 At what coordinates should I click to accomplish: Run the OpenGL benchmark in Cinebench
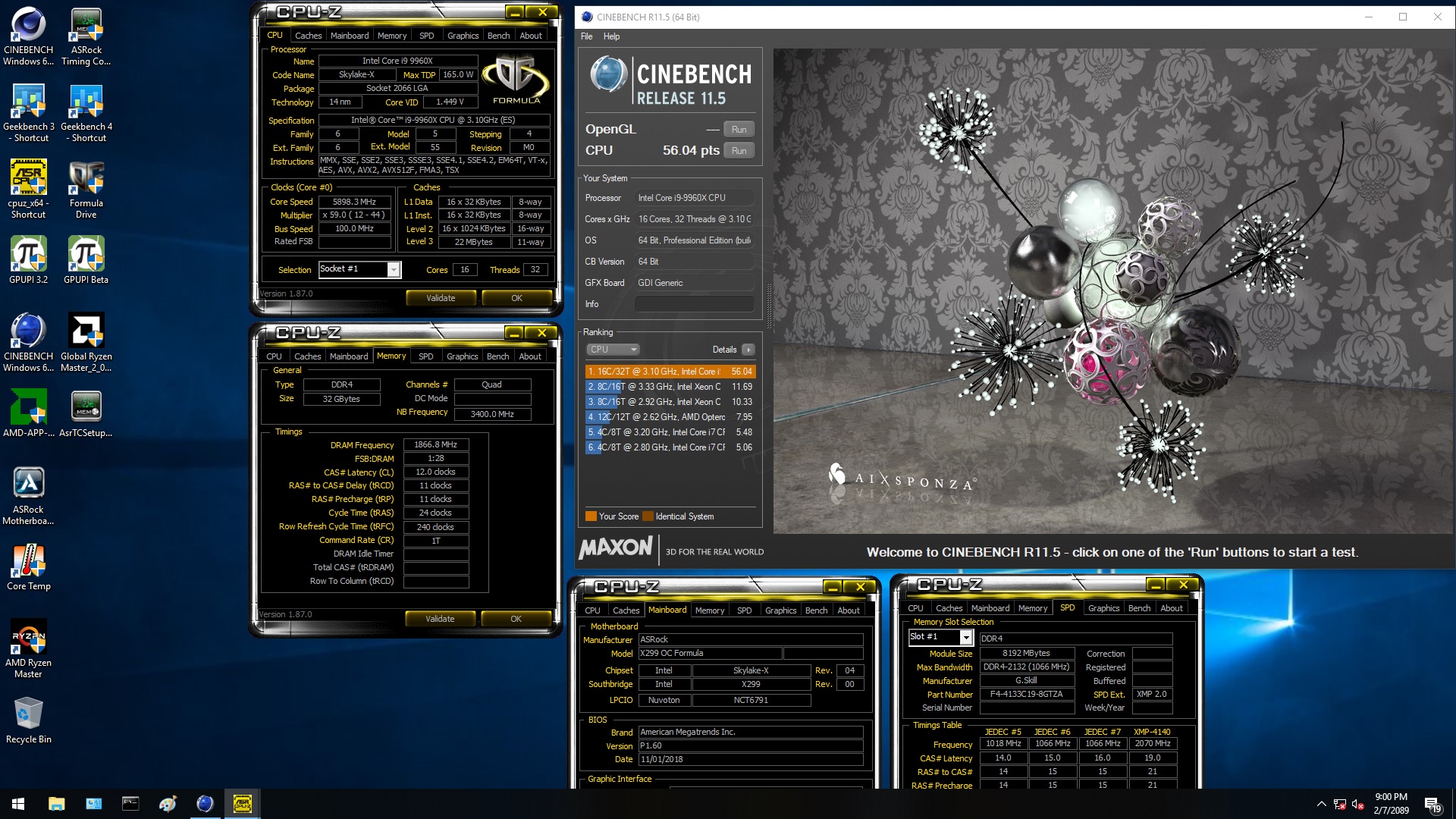pyautogui.click(x=739, y=130)
